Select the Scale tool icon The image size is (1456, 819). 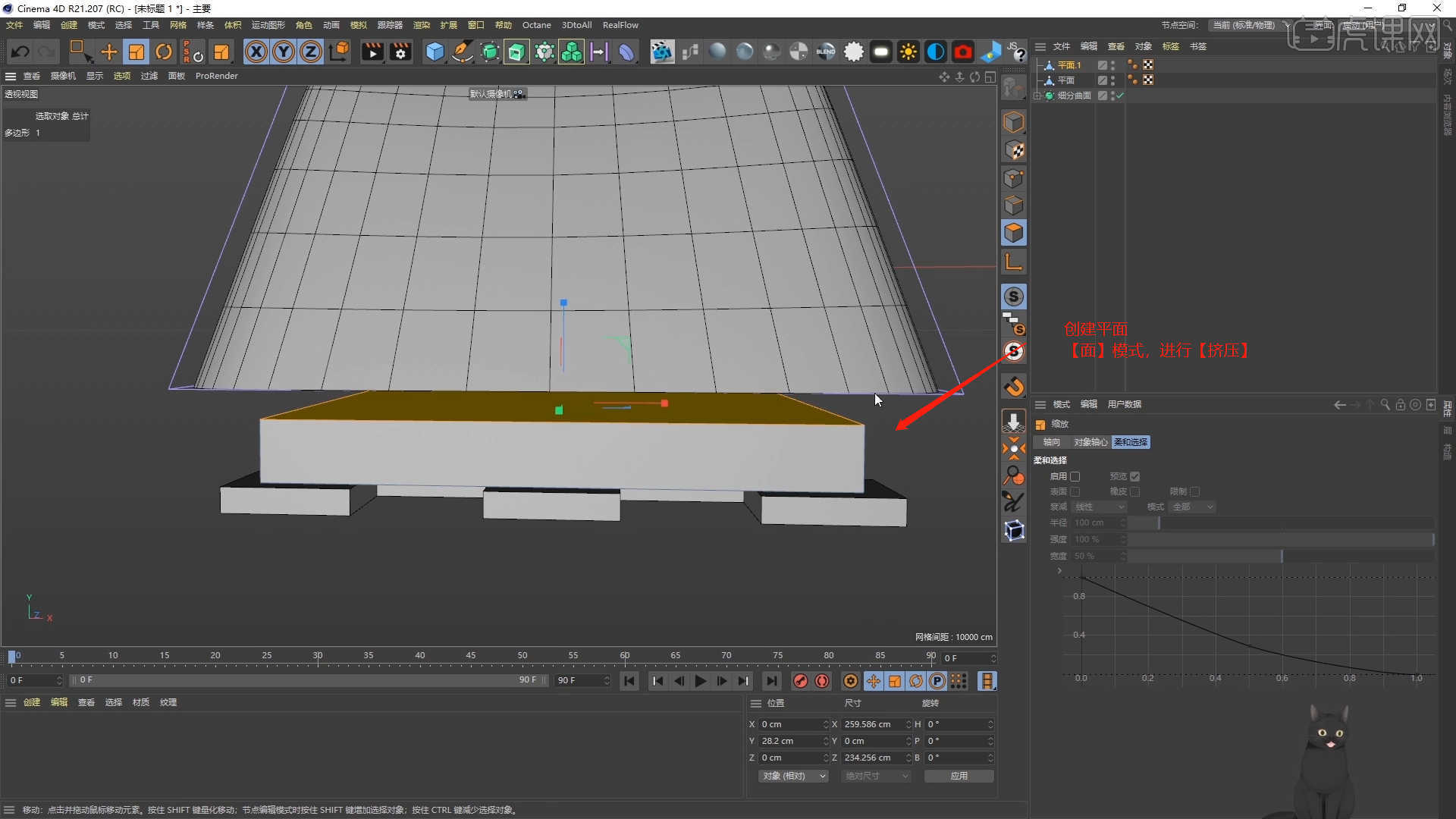coord(136,52)
